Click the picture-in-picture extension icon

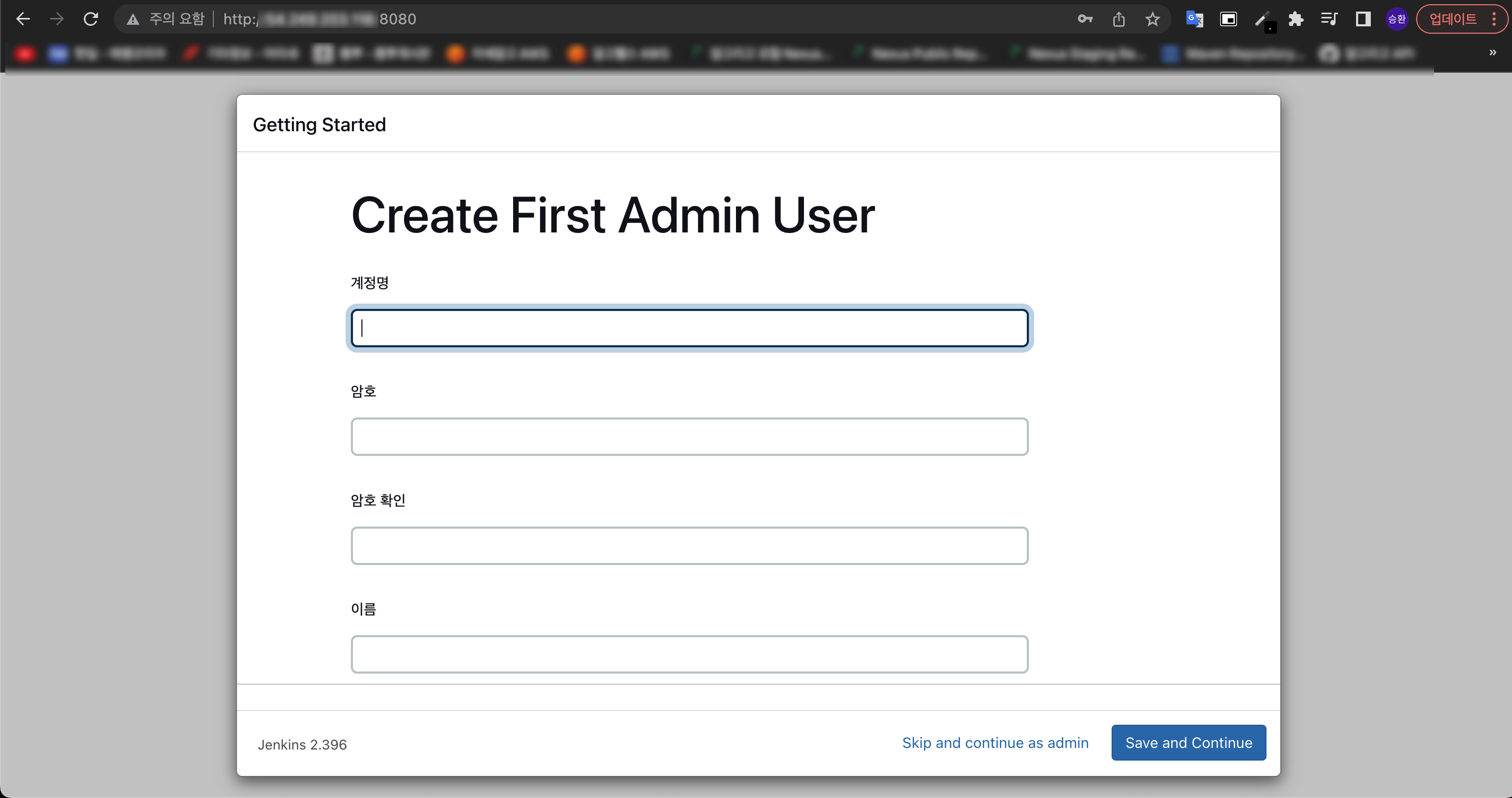(x=1229, y=19)
